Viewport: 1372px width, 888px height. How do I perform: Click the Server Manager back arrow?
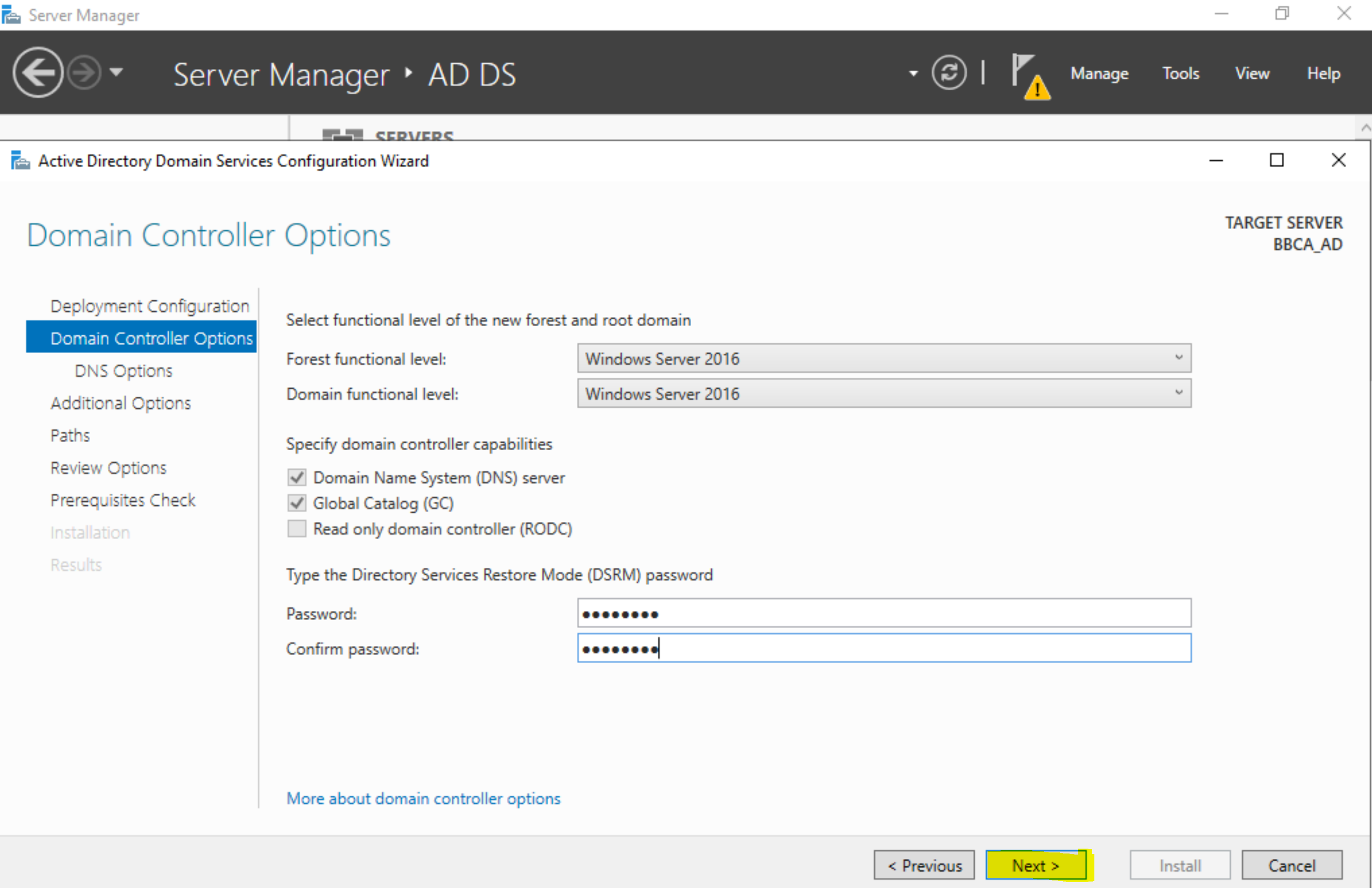(38, 73)
